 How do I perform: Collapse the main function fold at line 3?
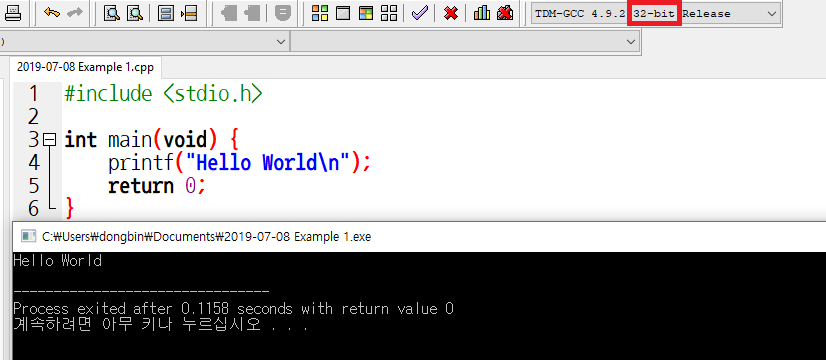[x=50, y=140]
